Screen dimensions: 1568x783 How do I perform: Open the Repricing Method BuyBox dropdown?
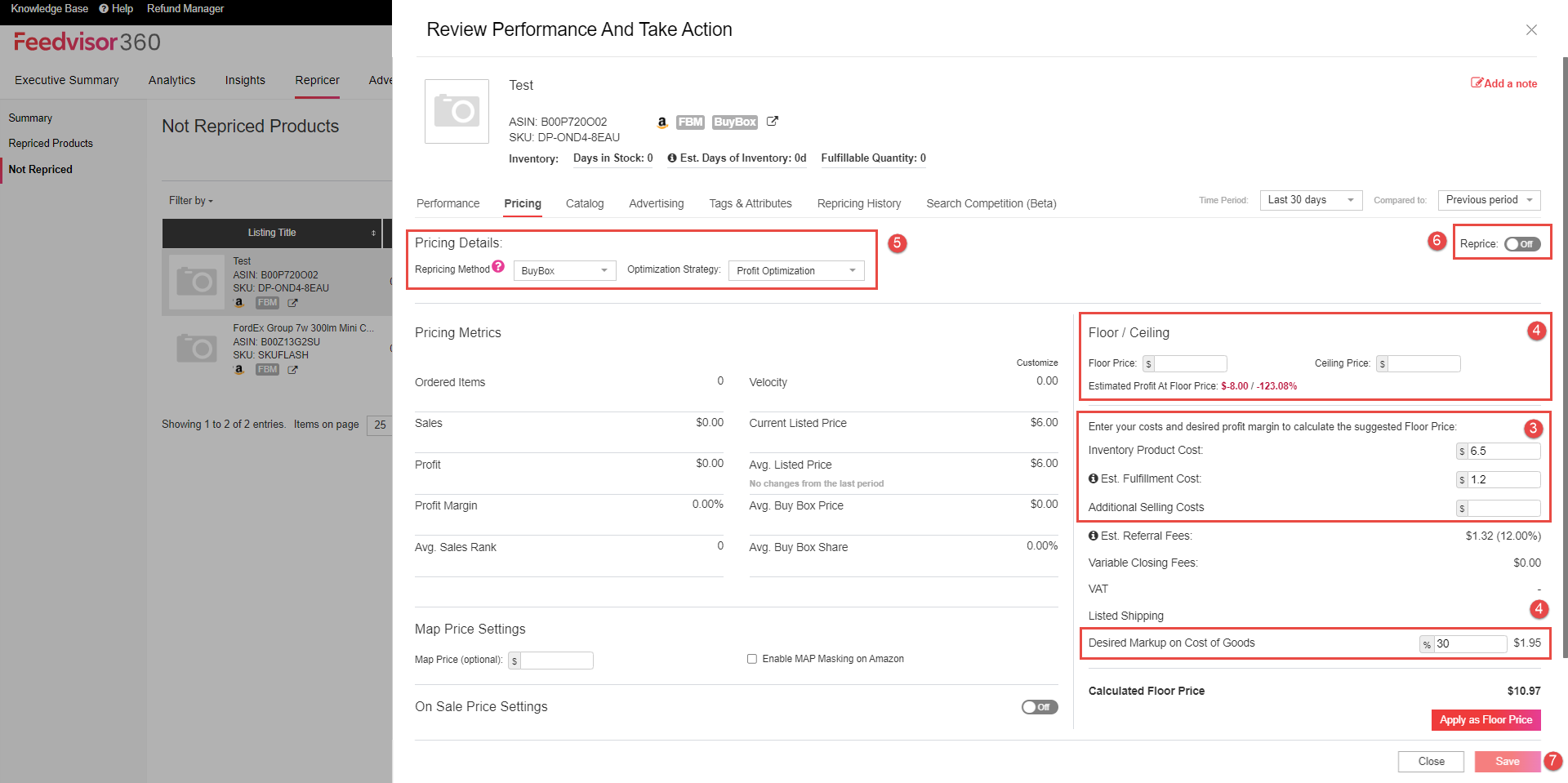point(564,270)
